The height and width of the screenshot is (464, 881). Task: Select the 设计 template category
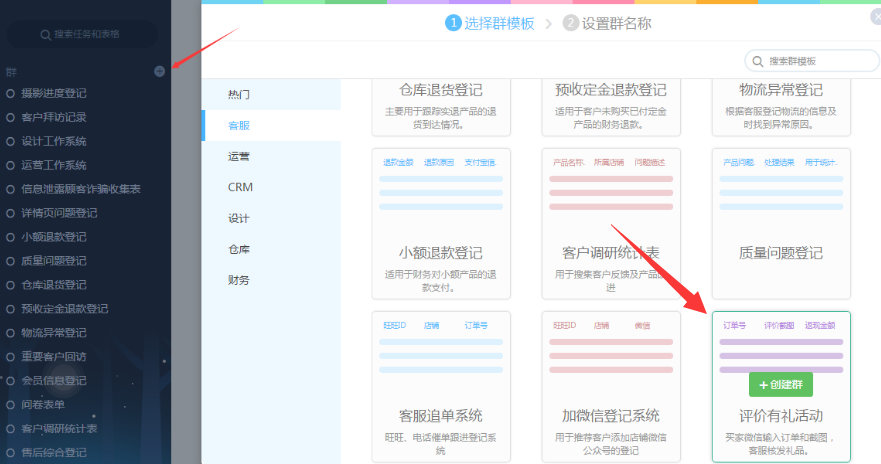click(x=271, y=218)
